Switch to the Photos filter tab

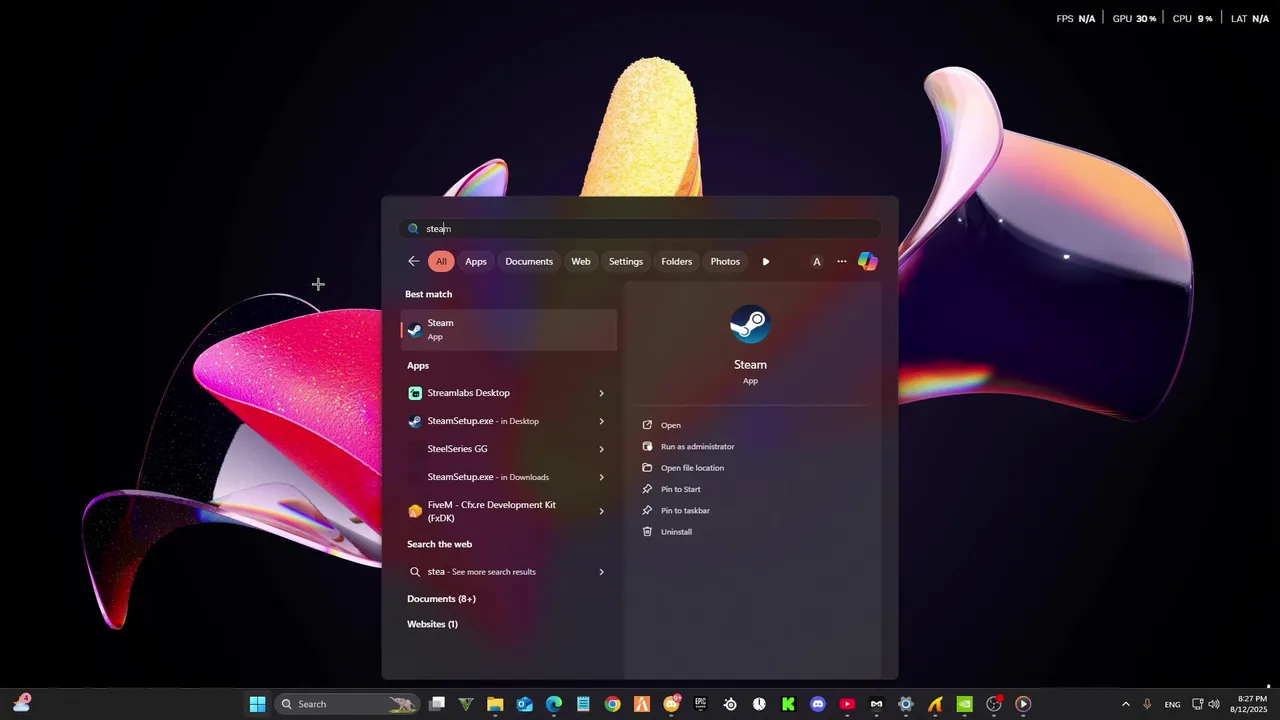tap(725, 261)
